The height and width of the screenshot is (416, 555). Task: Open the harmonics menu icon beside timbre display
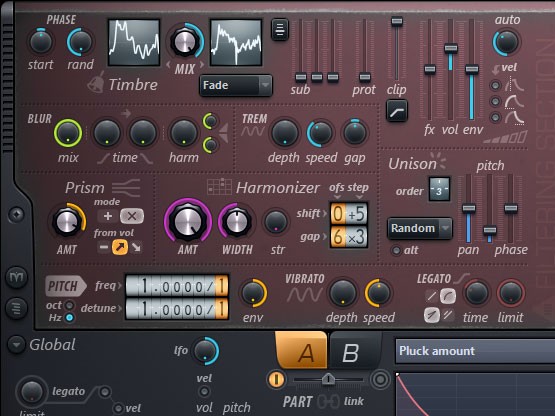coord(280,29)
